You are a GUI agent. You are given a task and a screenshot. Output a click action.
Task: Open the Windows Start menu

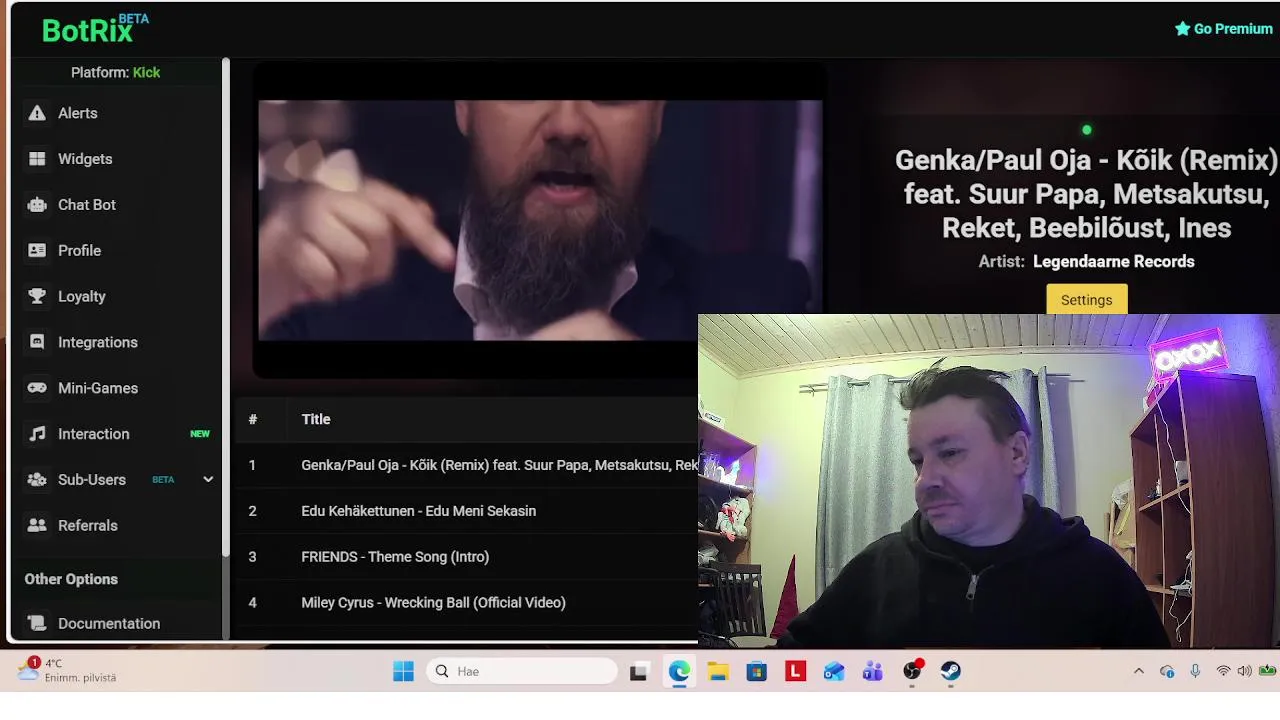click(x=403, y=671)
